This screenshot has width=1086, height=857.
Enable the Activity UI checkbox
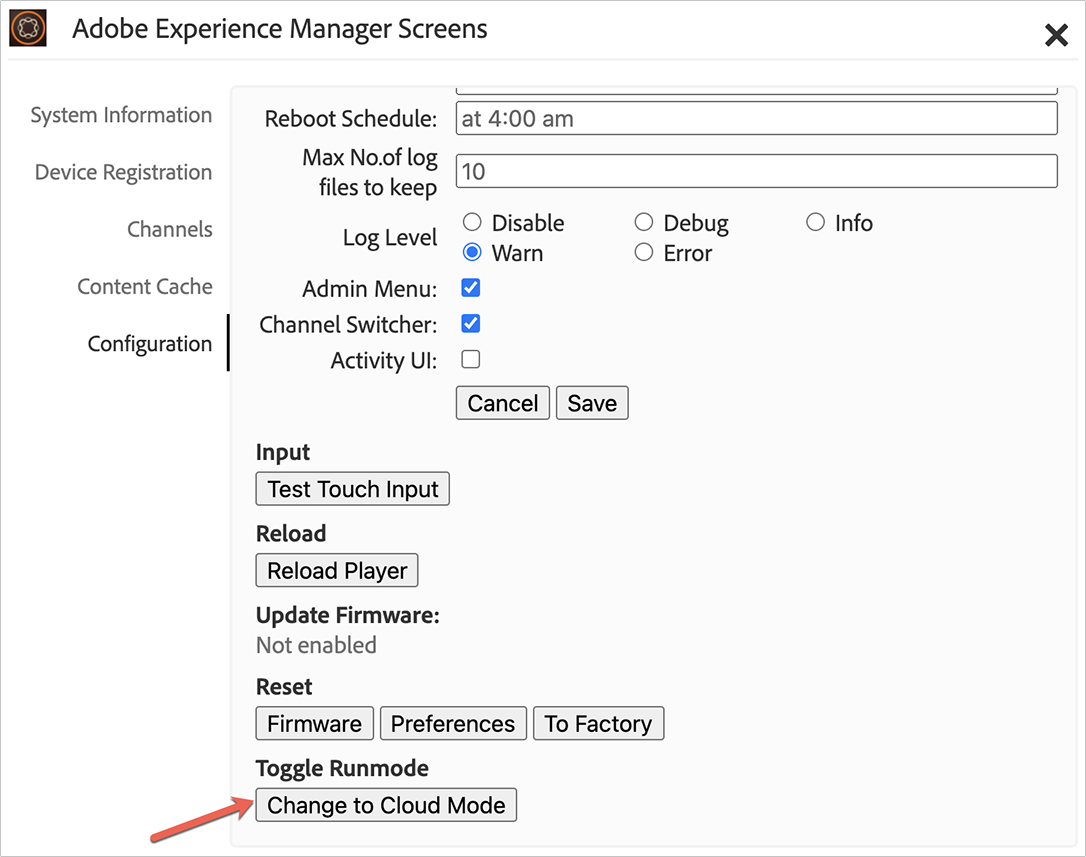point(471,360)
